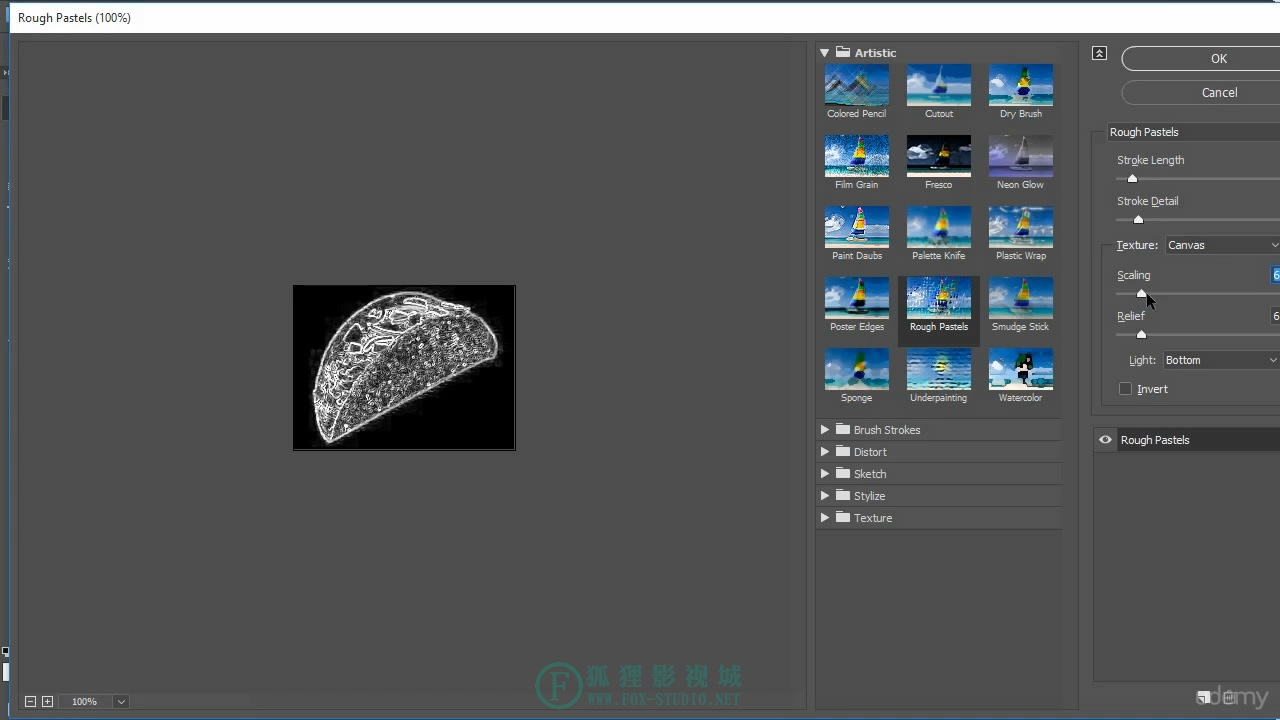Open the filter selection dropdown Rough Pastels
Viewport: 1280px width, 720px height.
point(1194,132)
